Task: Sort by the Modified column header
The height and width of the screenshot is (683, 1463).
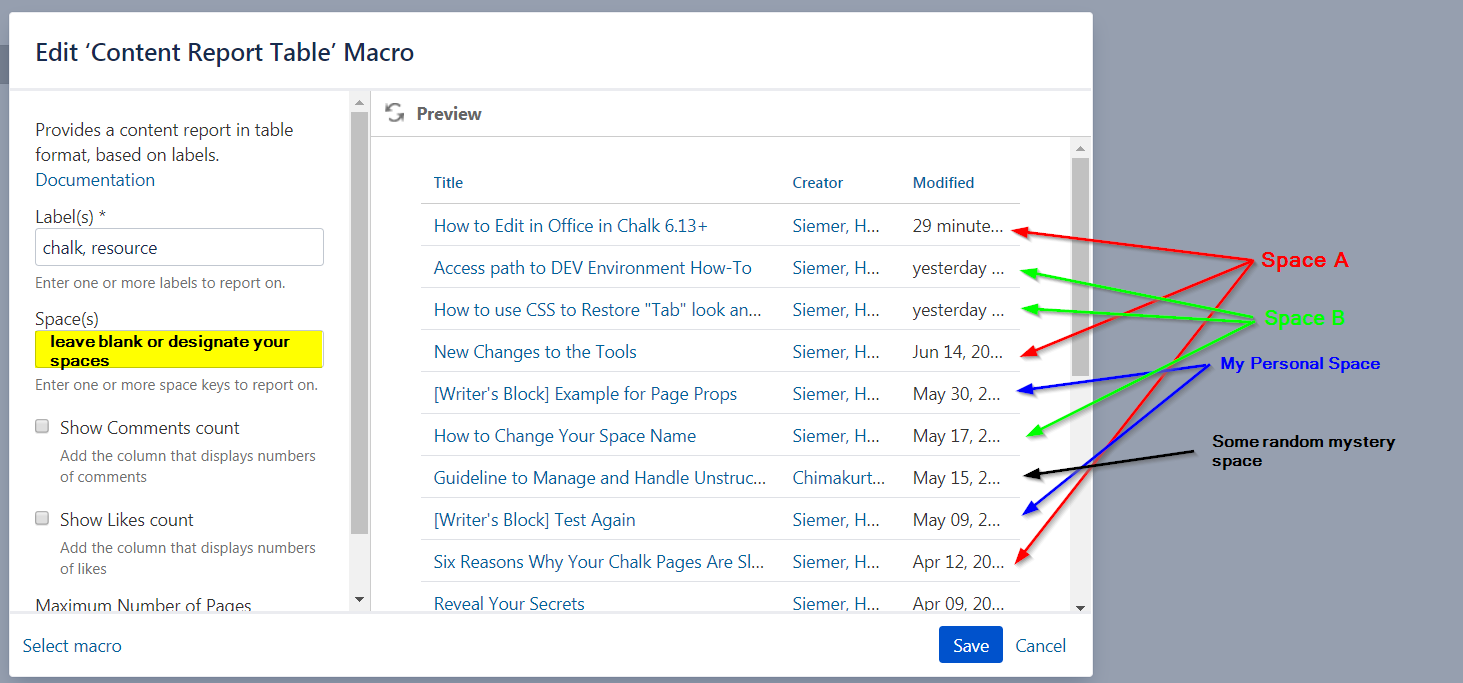Action: tap(943, 182)
